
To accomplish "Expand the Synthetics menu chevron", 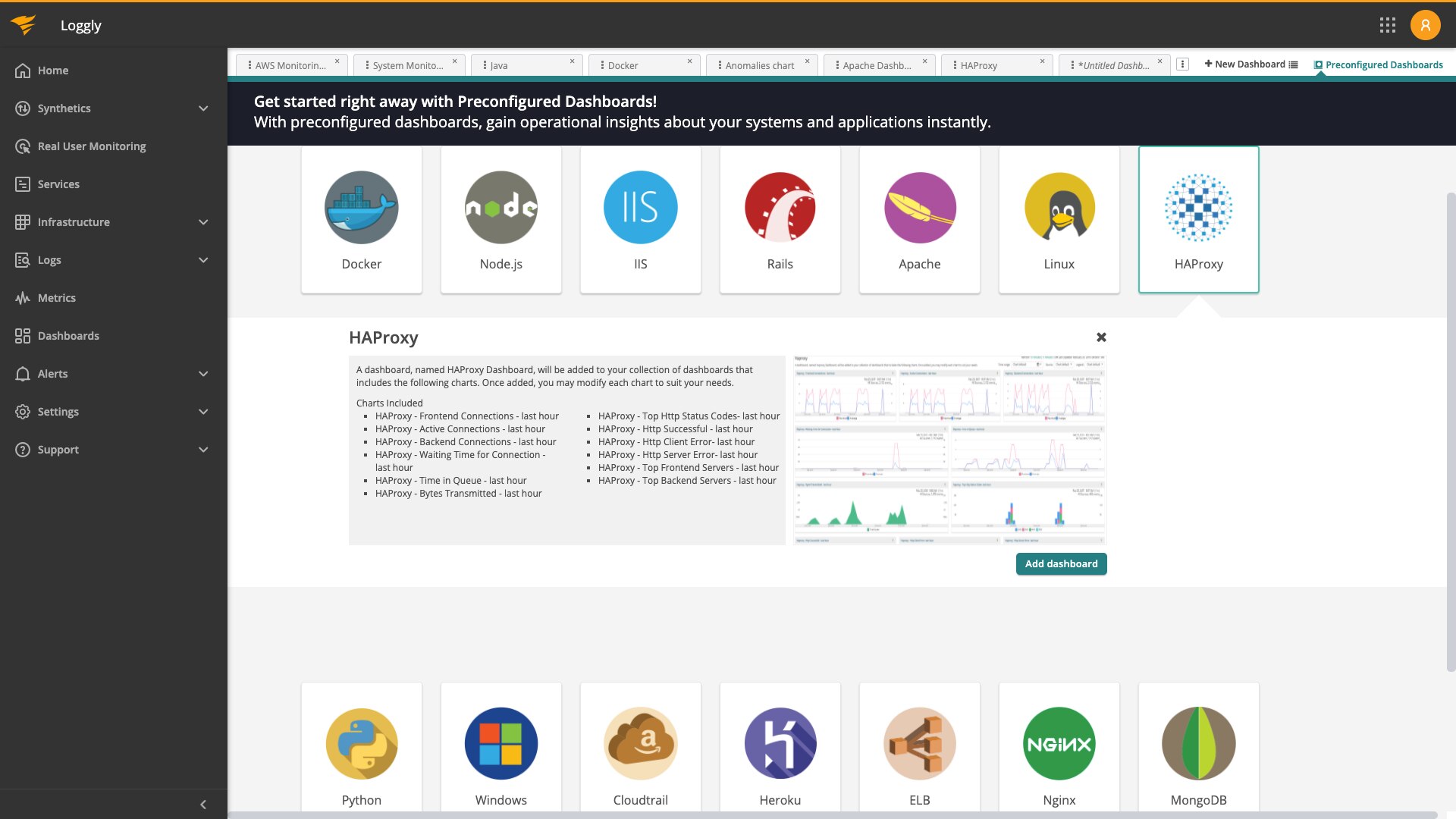I will [203, 108].
